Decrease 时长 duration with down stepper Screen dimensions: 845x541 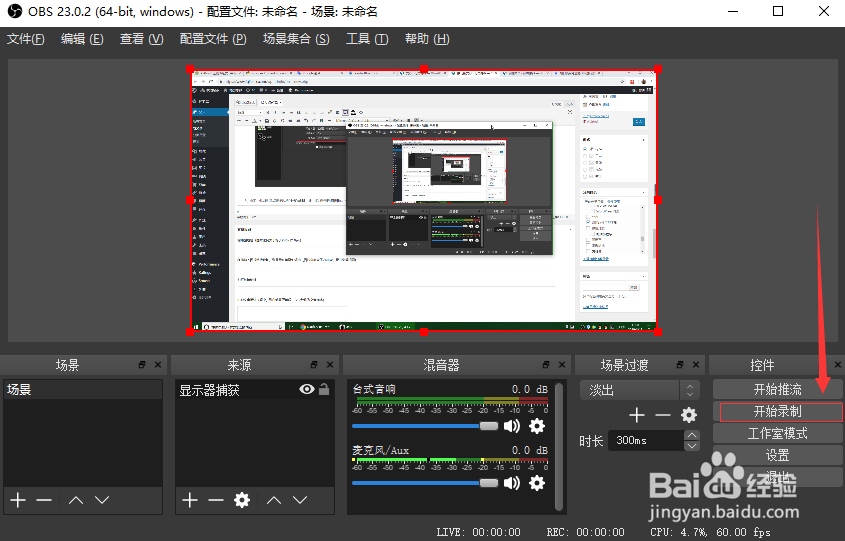tap(692, 446)
